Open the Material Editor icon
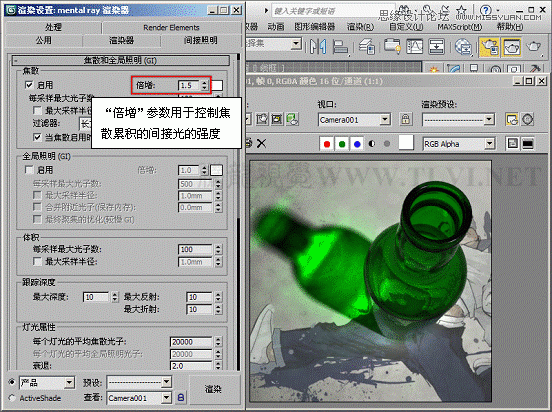The image size is (552, 412). coord(463,46)
